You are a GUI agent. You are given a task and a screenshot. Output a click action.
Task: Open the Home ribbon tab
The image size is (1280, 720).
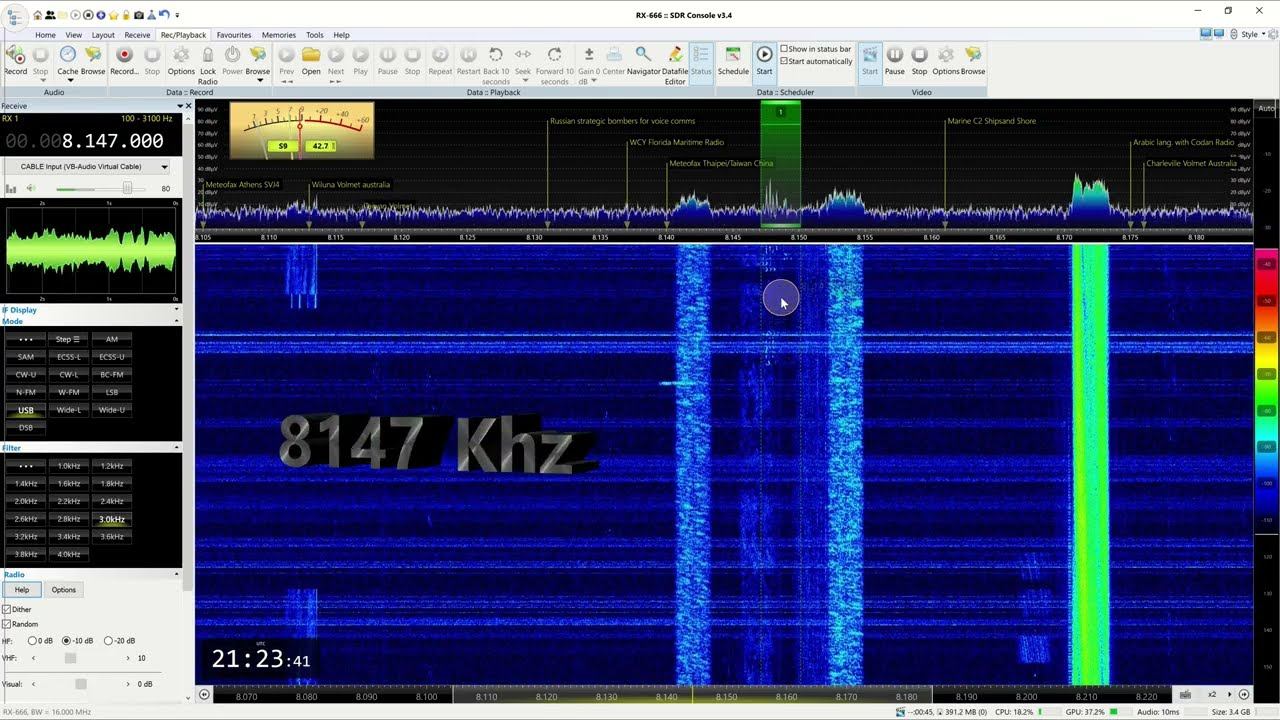tap(45, 35)
